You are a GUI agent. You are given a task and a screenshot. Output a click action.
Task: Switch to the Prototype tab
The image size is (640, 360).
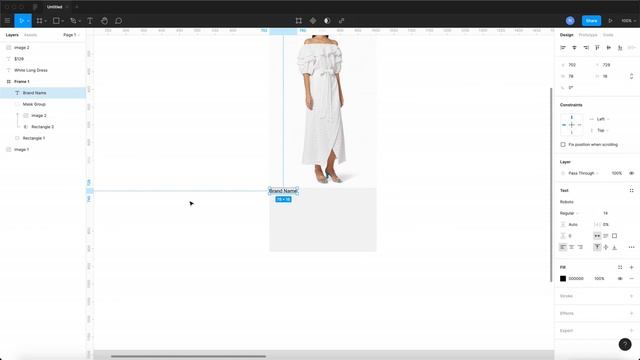(x=588, y=35)
